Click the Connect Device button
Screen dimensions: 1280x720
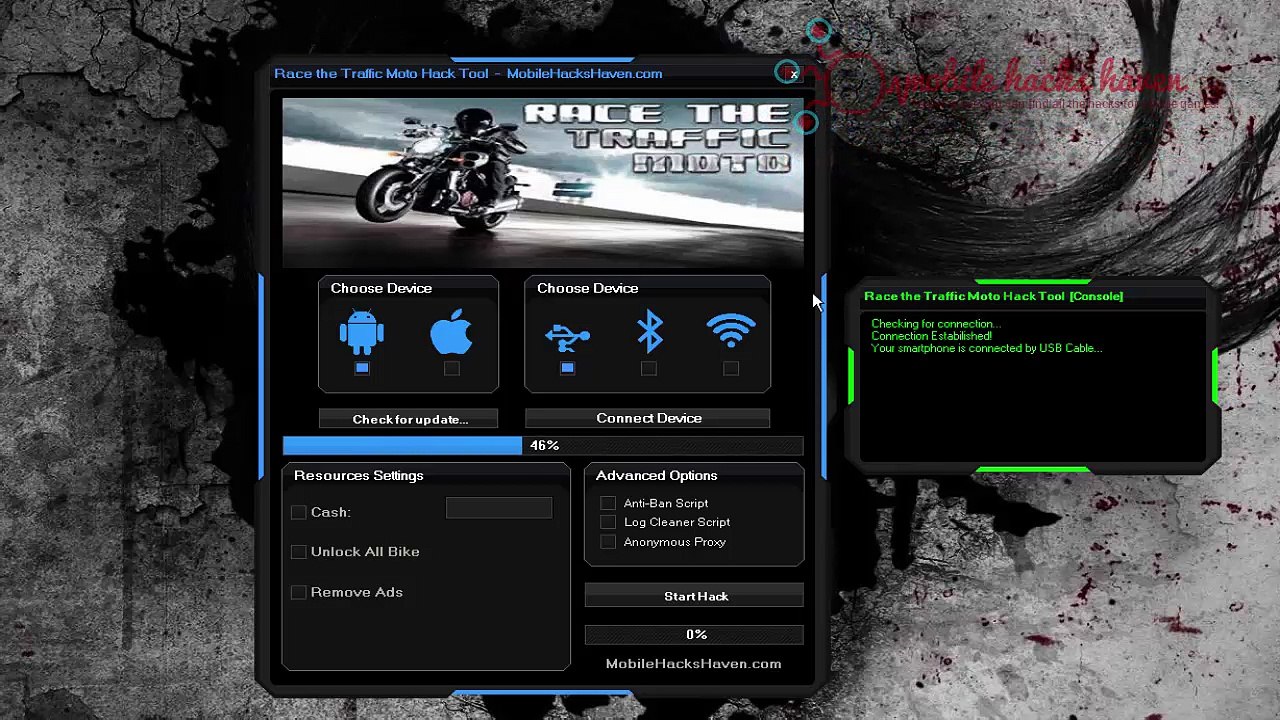click(648, 418)
